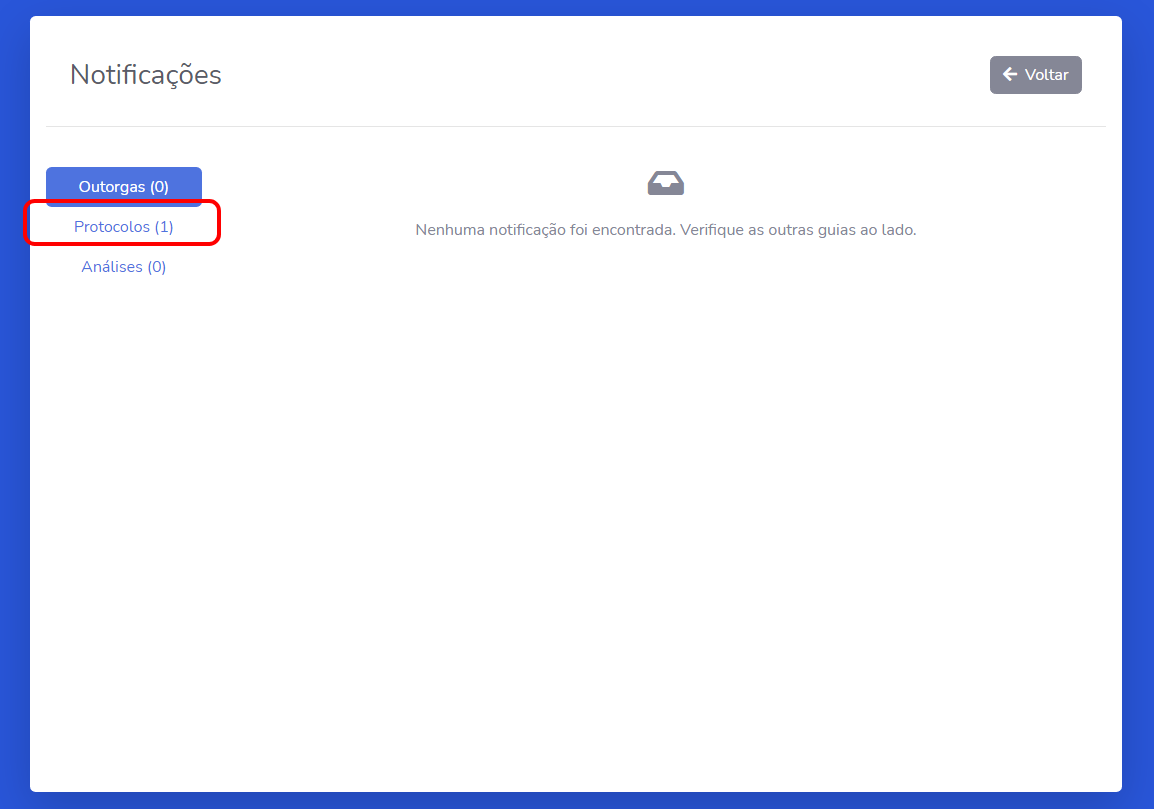Select the Outorgas (0) tab
This screenshot has height=809, width=1154.
tap(124, 187)
